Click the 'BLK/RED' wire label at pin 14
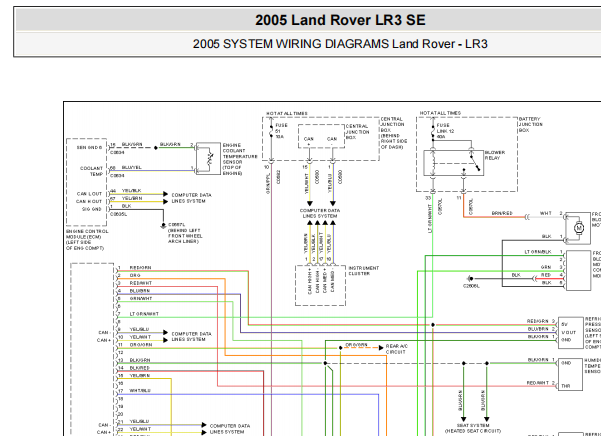This screenshot has height=436, width=601. coord(140,368)
